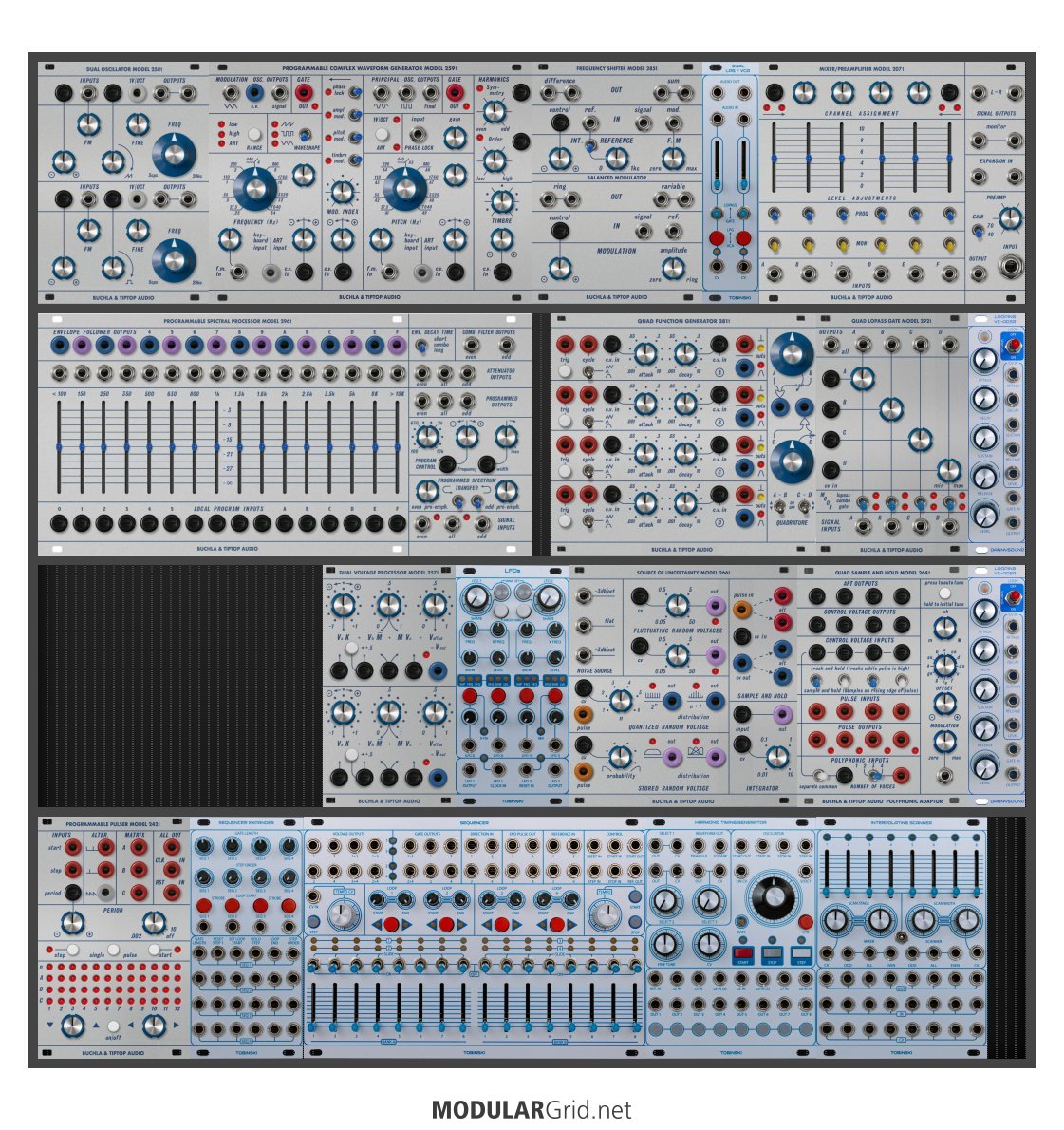Image resolution: width=1064 pixels, height=1130 pixels.
Task: Toggle the LOOP switch on lower Dannysound module
Action: point(1013,596)
